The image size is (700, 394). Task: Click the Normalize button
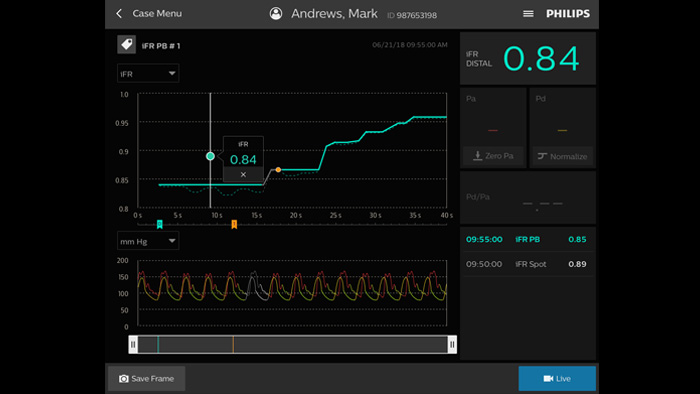point(562,156)
